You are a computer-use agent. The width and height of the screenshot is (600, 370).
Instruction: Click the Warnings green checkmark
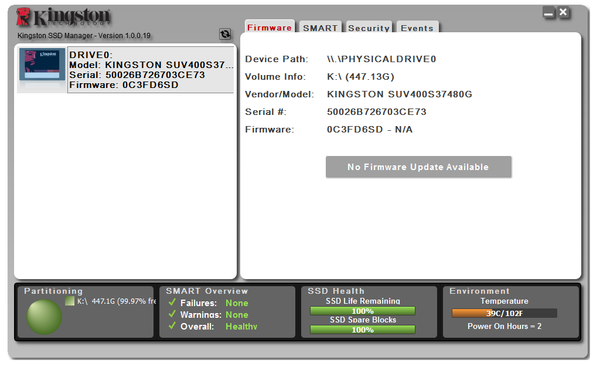[172, 314]
